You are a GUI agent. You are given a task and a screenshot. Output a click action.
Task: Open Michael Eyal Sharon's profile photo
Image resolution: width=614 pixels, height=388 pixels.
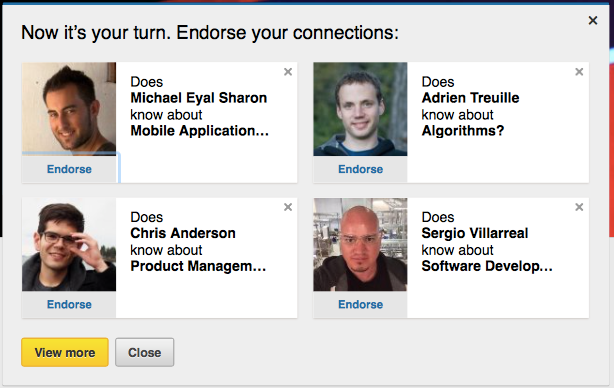[x=69, y=109]
